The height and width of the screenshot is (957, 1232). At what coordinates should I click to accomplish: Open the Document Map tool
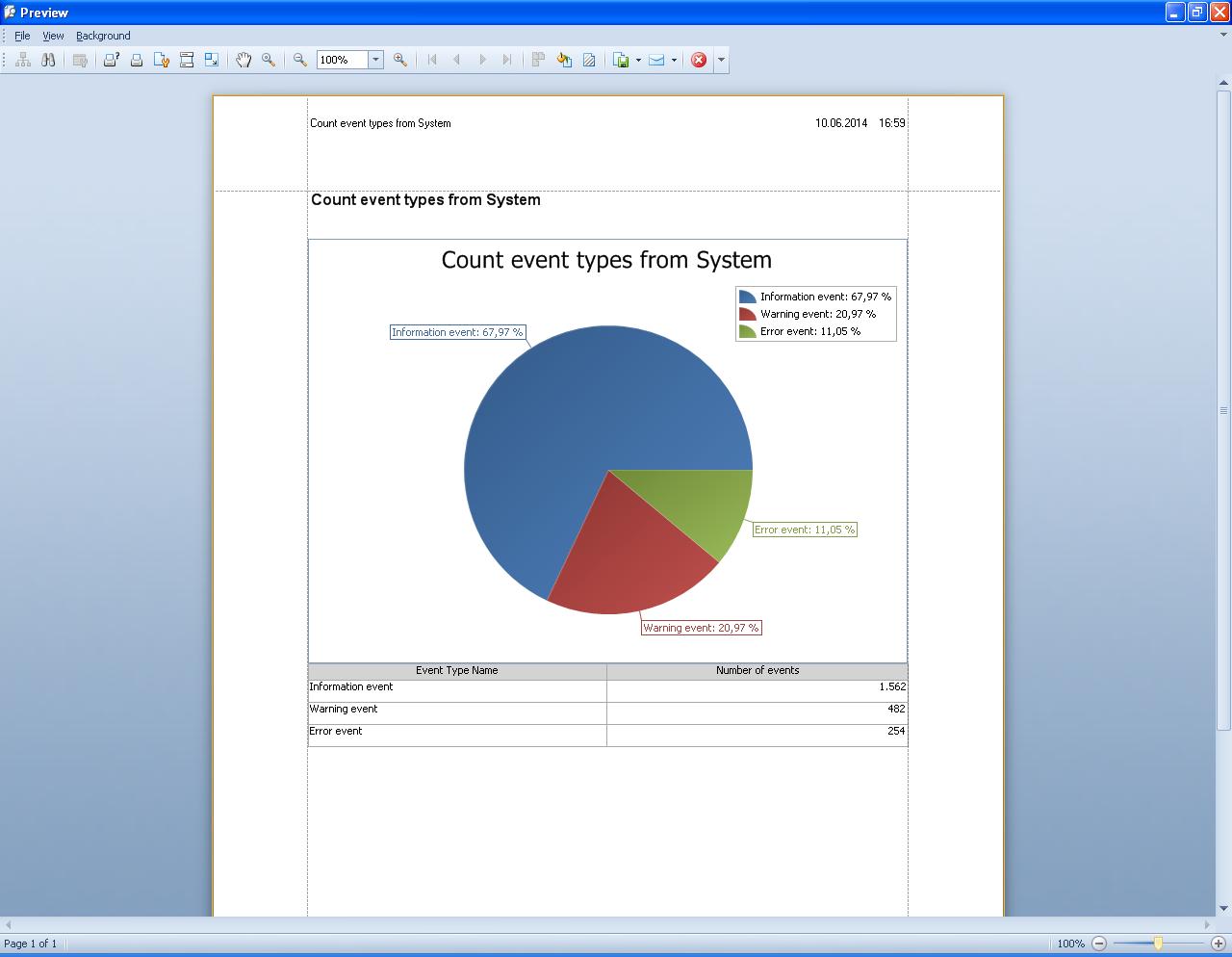(x=23, y=60)
